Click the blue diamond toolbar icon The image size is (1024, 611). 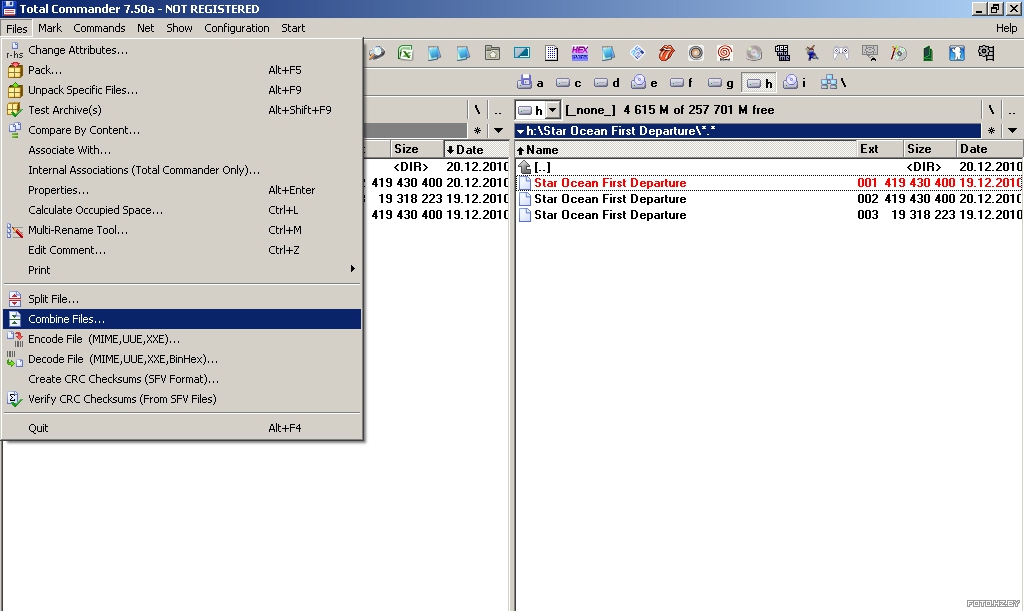[637, 53]
